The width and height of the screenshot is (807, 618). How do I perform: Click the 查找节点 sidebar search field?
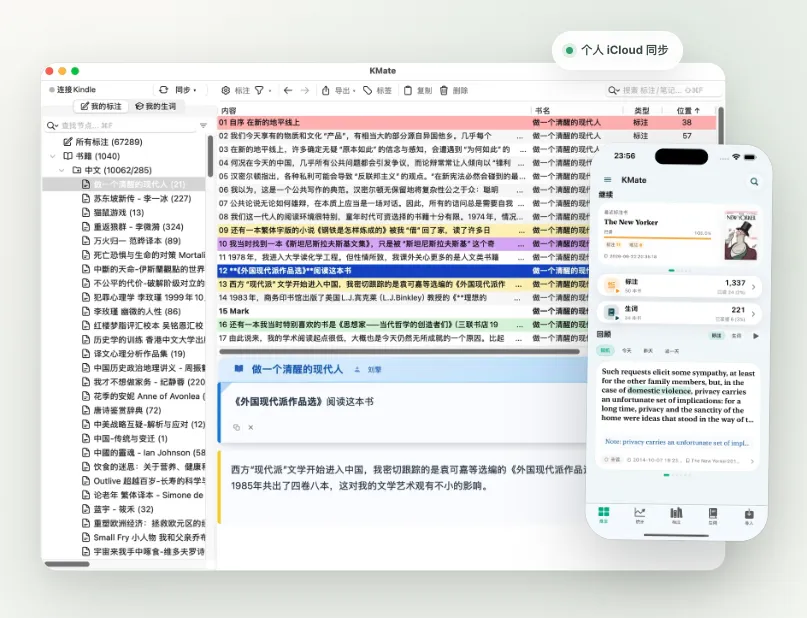[121, 126]
